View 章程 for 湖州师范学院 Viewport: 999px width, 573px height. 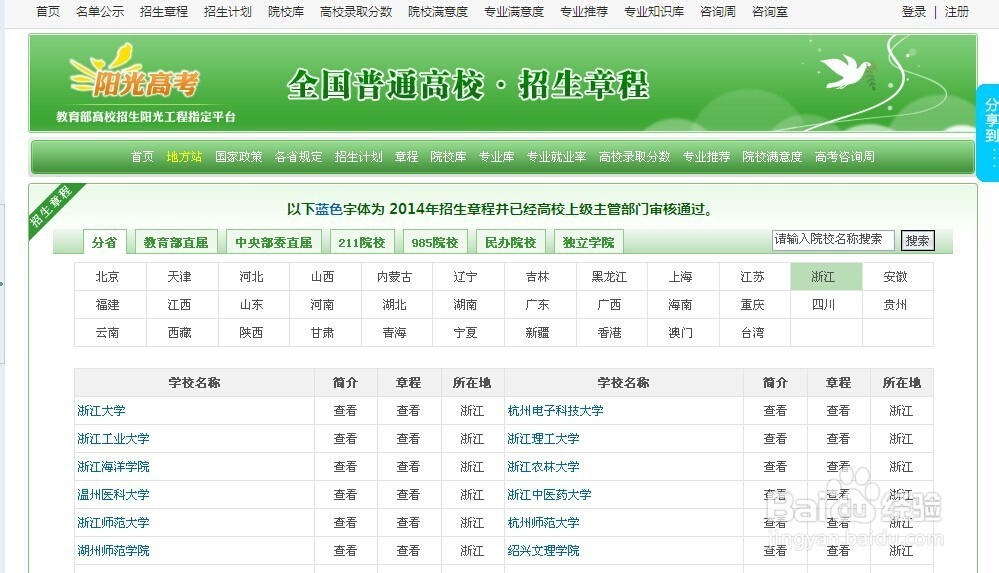click(x=408, y=551)
